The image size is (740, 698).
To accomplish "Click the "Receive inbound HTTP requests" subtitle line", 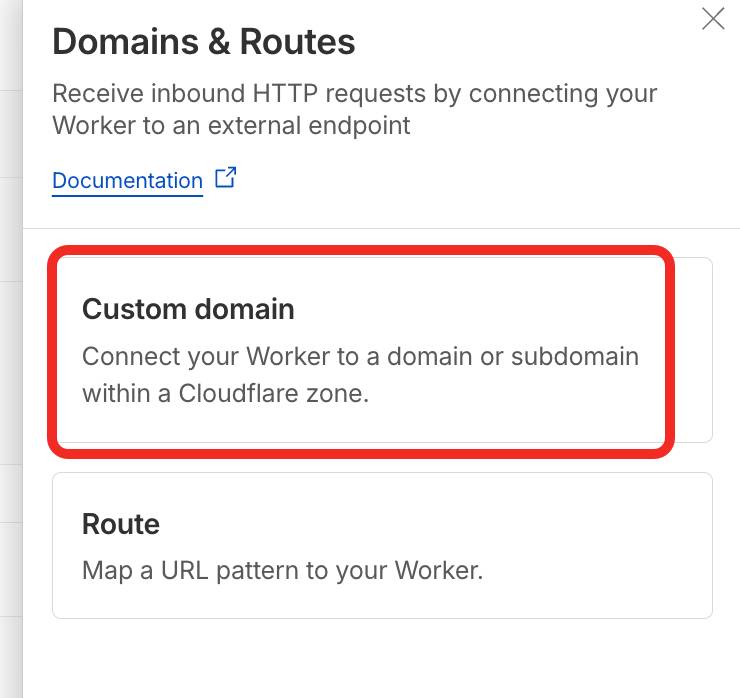I will click(x=354, y=94).
